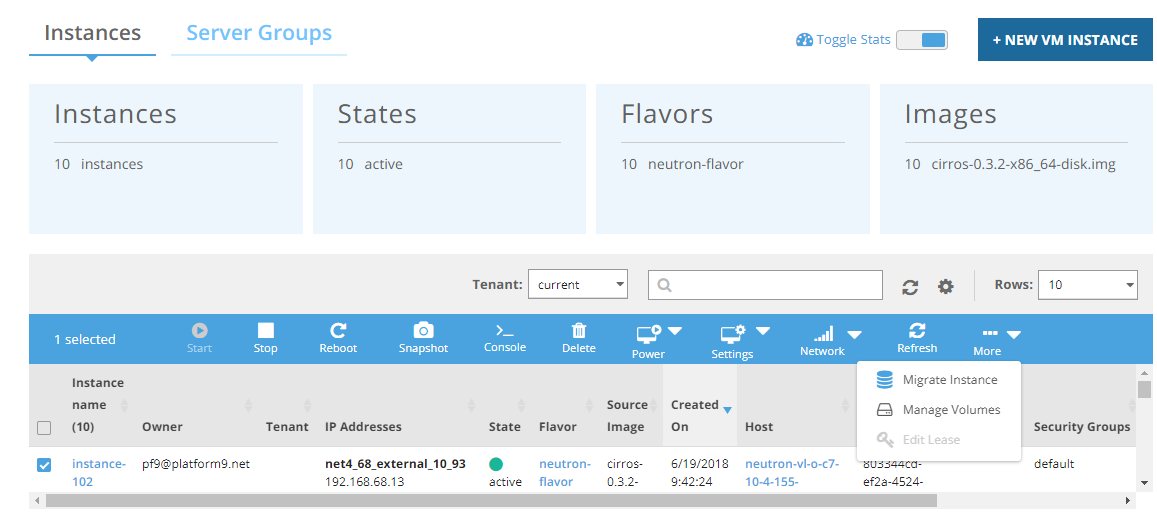
Task: Click the horizontal table scrollbar
Action: coord(500,500)
